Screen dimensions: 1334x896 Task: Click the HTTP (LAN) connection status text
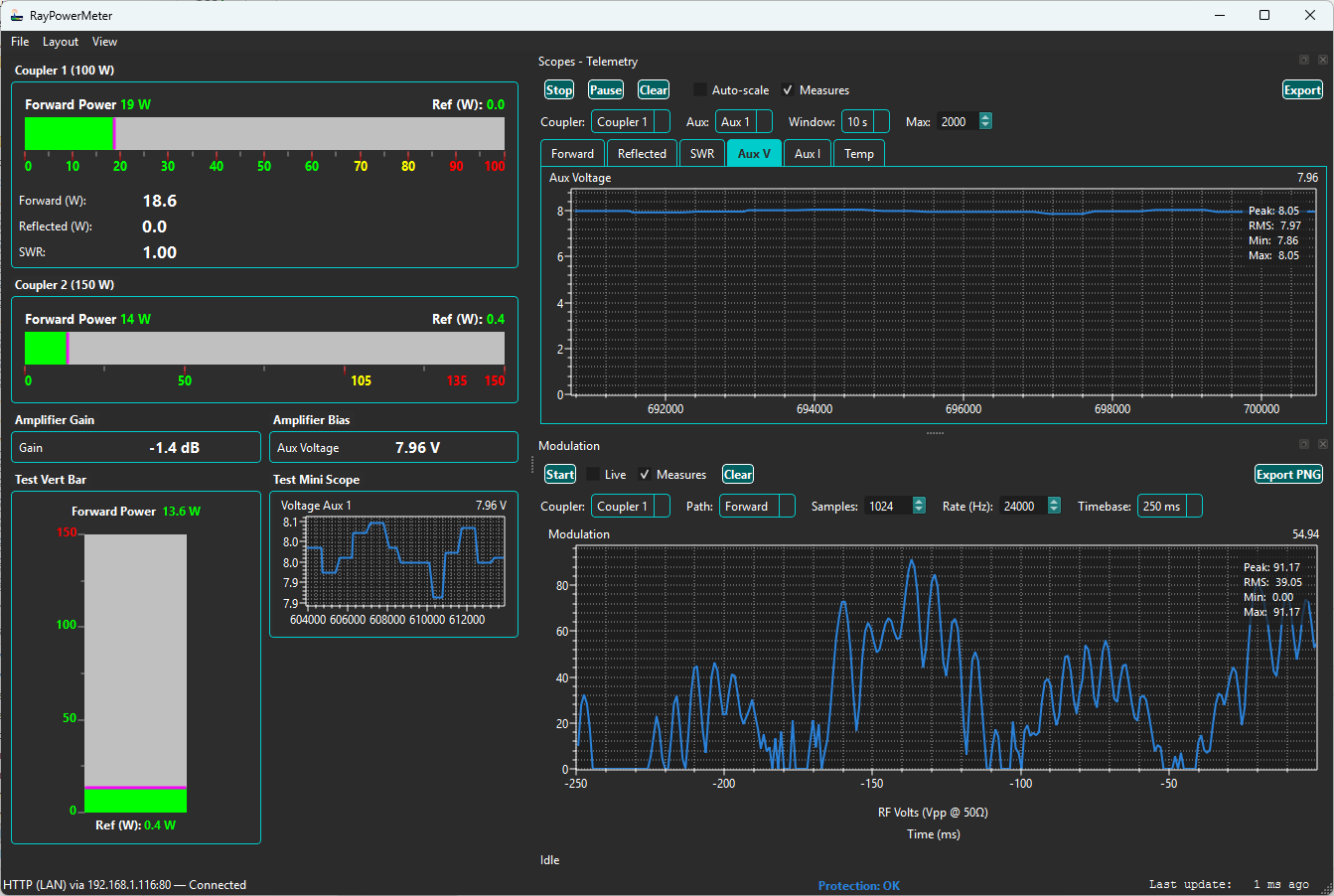click(125, 884)
